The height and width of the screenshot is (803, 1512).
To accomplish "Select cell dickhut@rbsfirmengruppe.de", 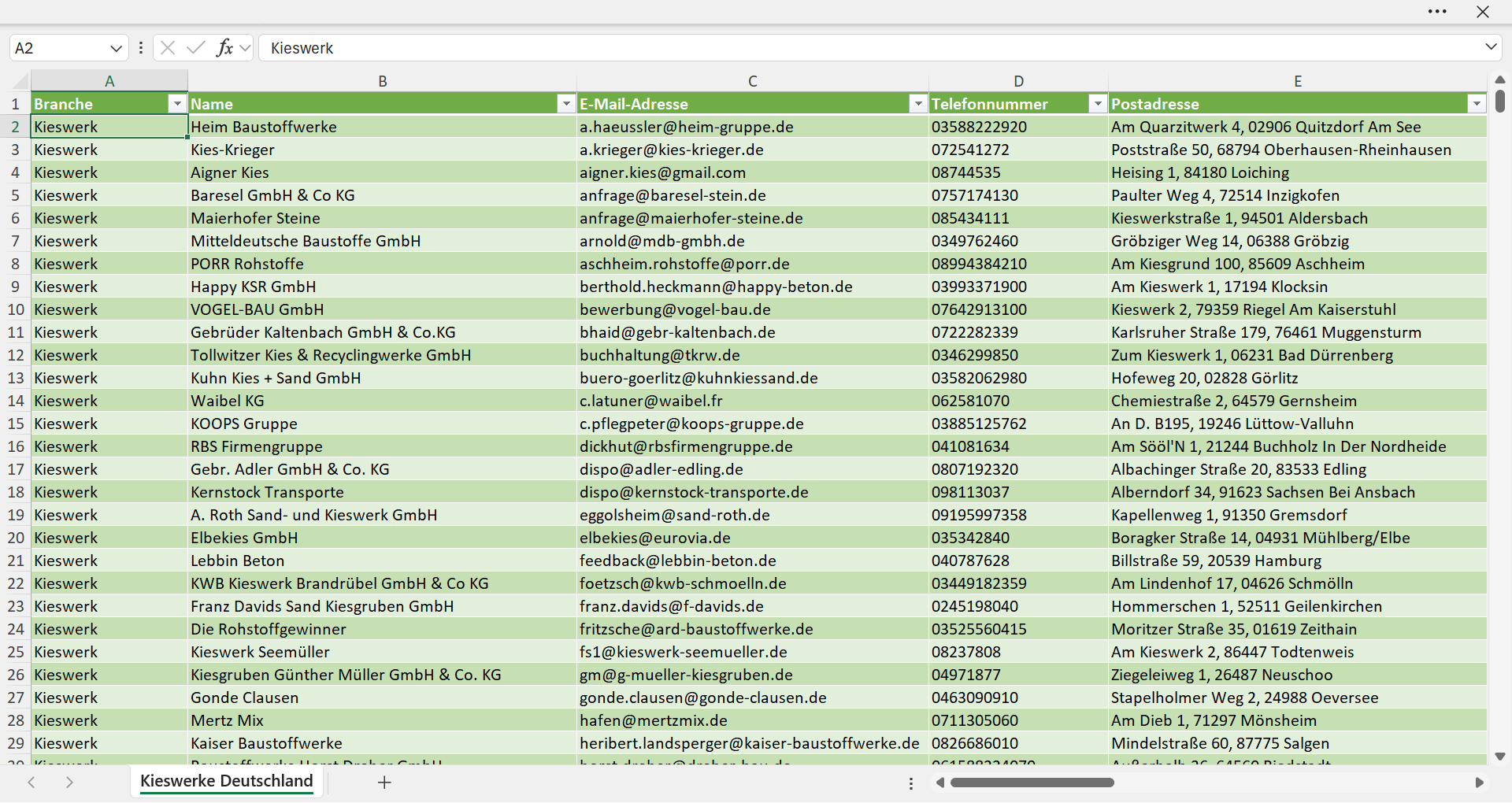I will [753, 446].
